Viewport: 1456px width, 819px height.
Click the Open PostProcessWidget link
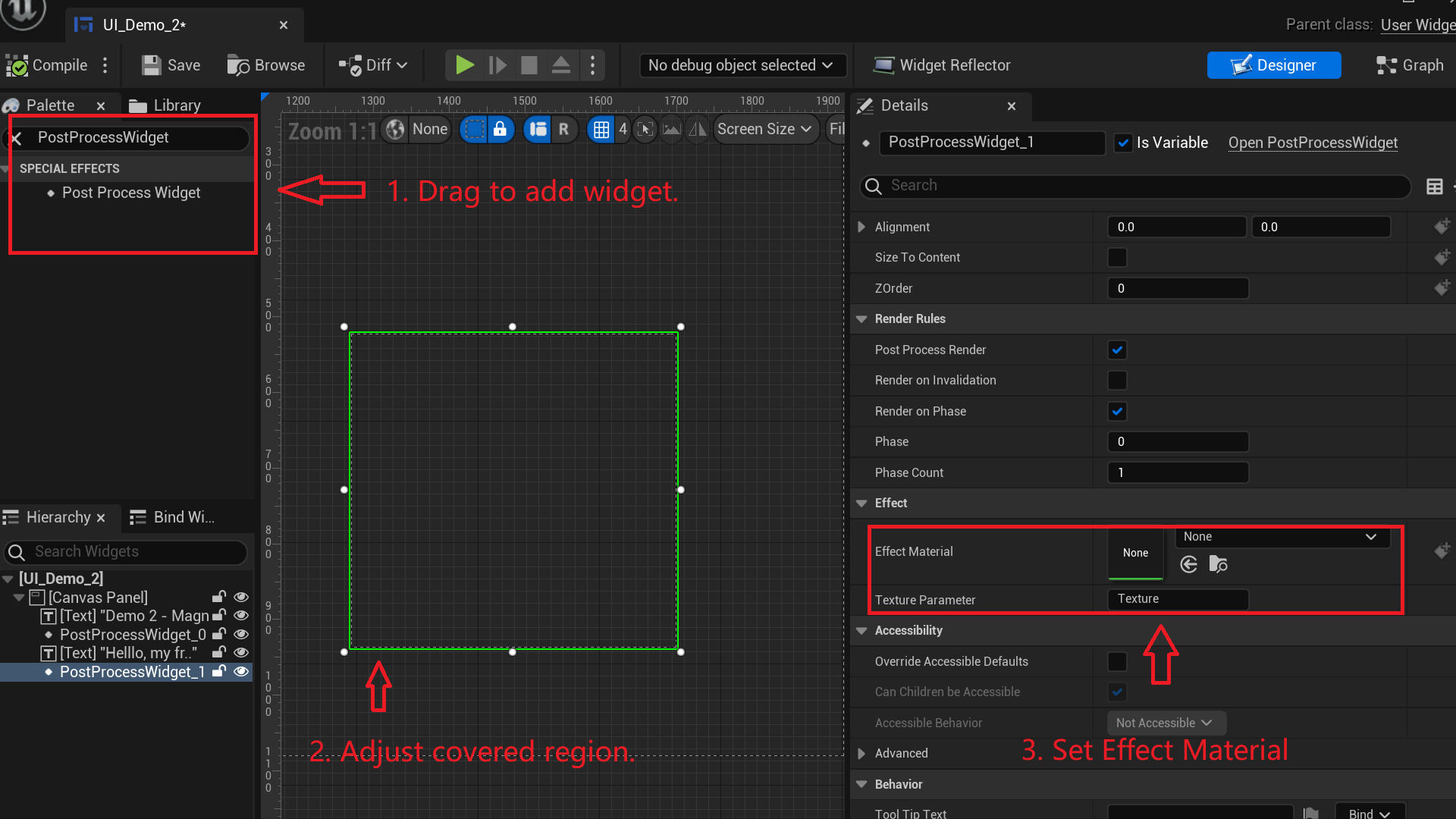tap(1313, 143)
